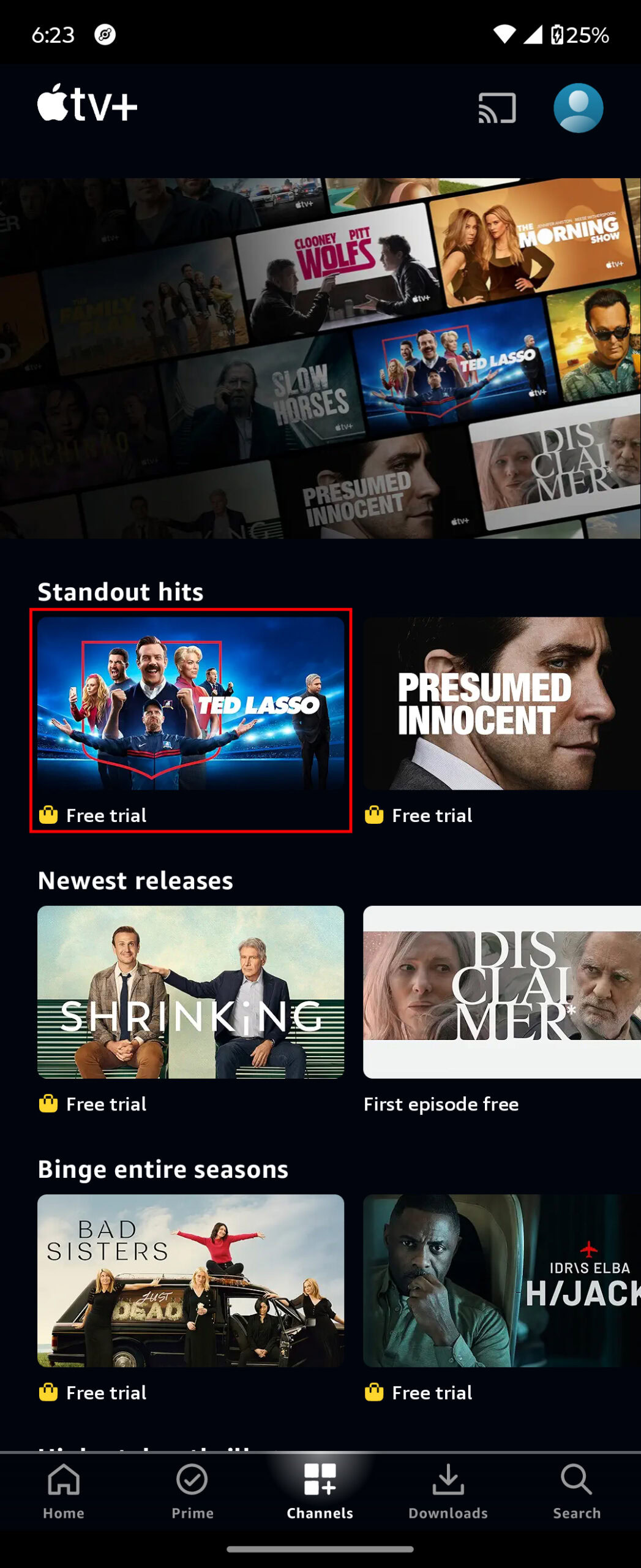Go to the Home tab

point(64,1491)
